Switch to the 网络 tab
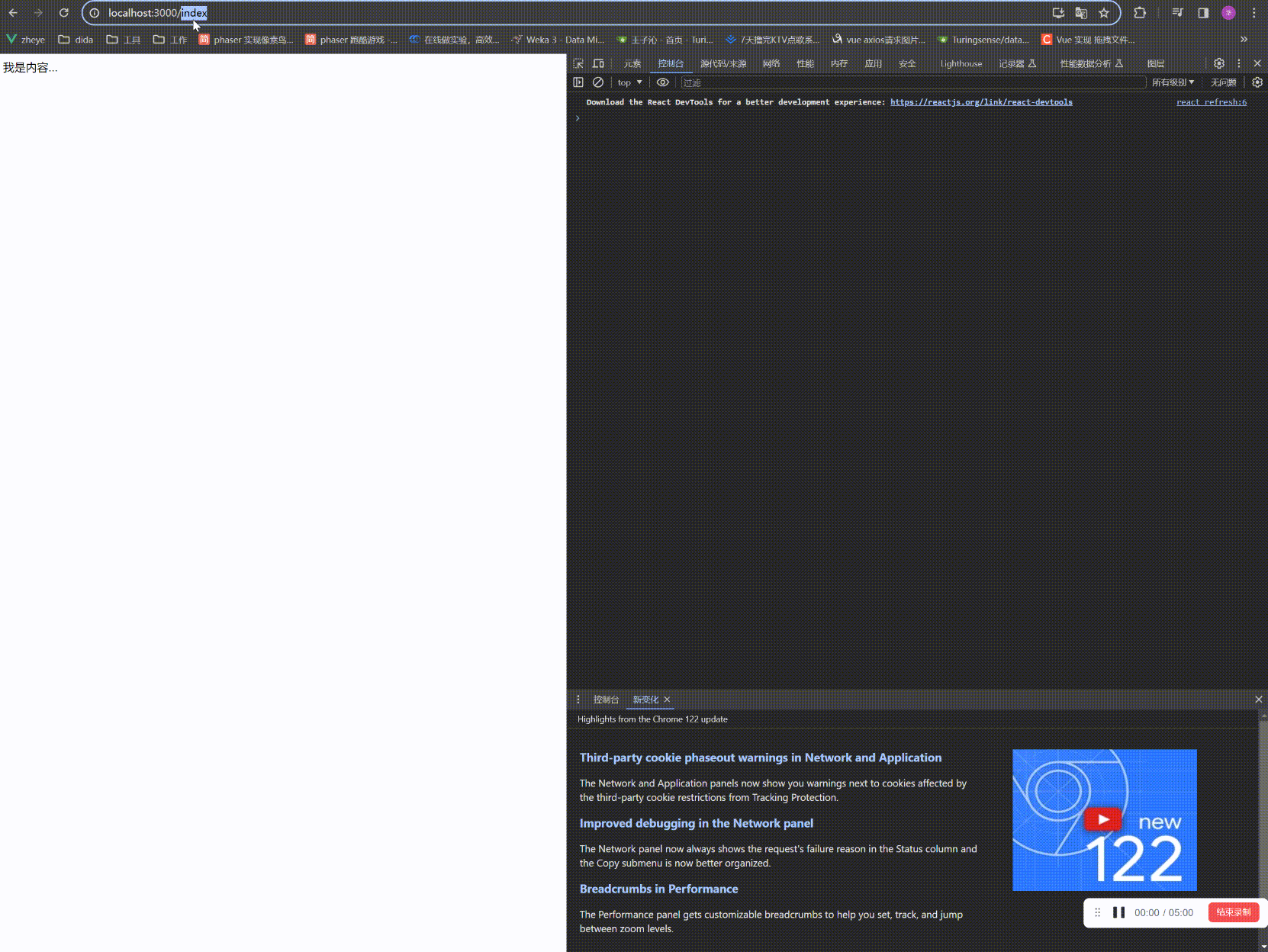Image resolution: width=1268 pixels, height=952 pixels. point(771,64)
